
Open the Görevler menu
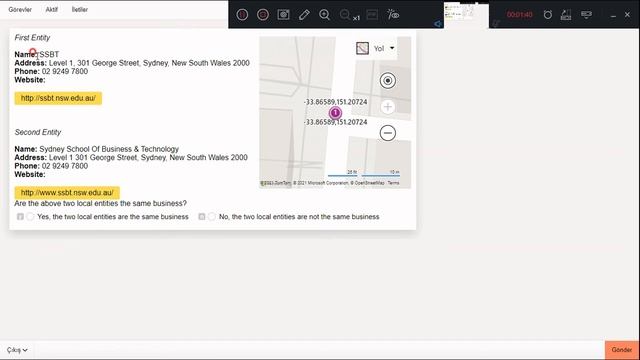tap(20, 9)
